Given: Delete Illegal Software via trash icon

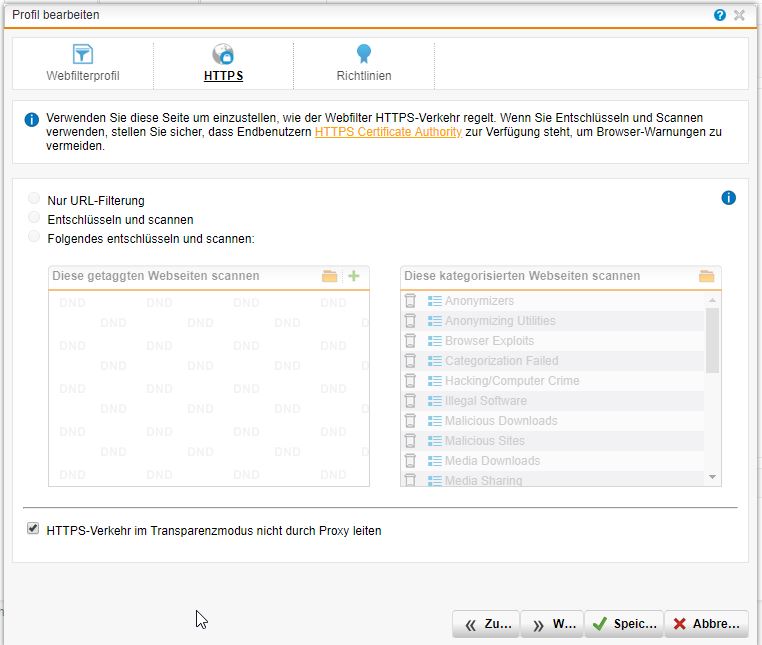Looking at the screenshot, I should [410, 401].
